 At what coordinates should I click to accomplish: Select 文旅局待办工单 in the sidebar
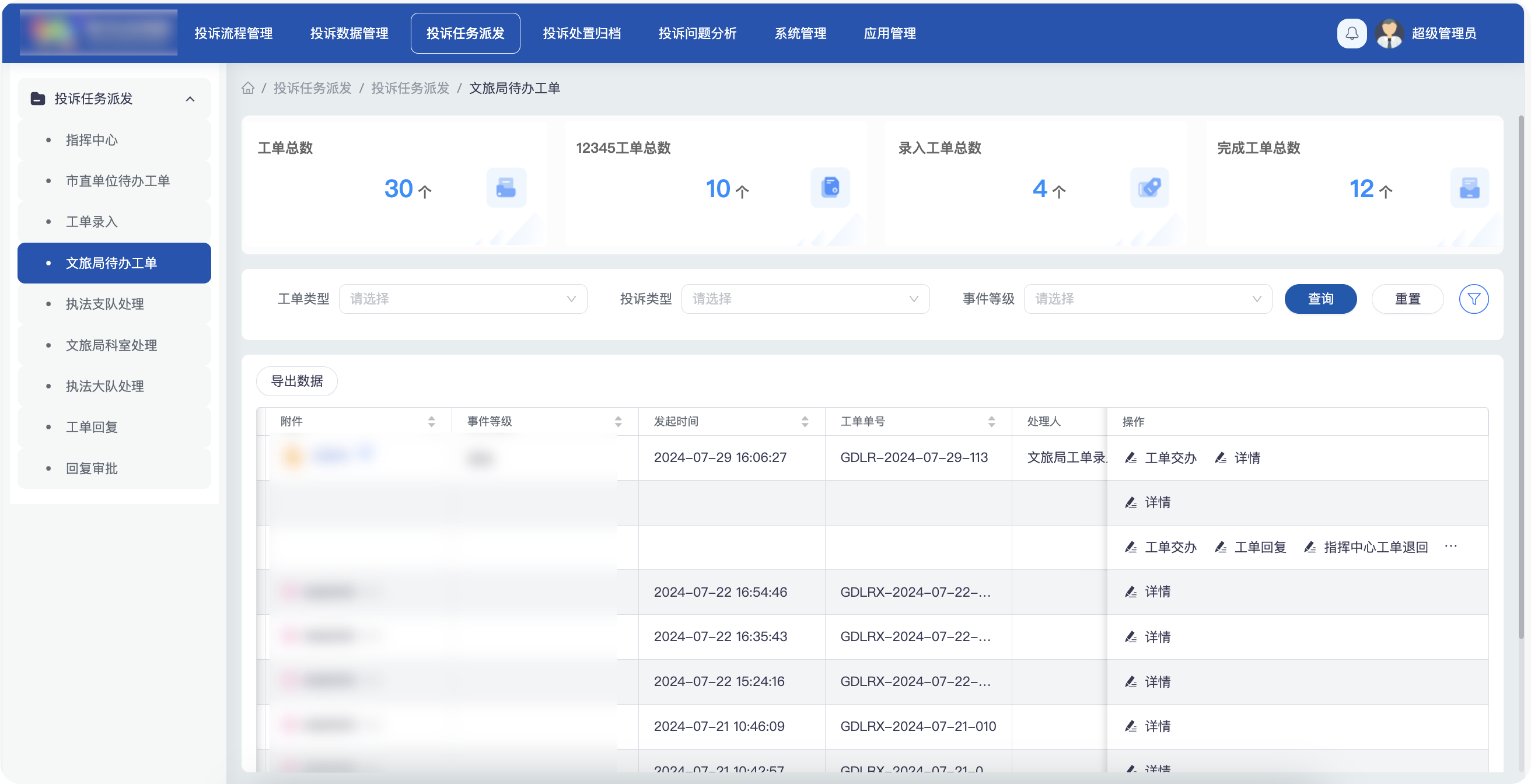coord(114,262)
